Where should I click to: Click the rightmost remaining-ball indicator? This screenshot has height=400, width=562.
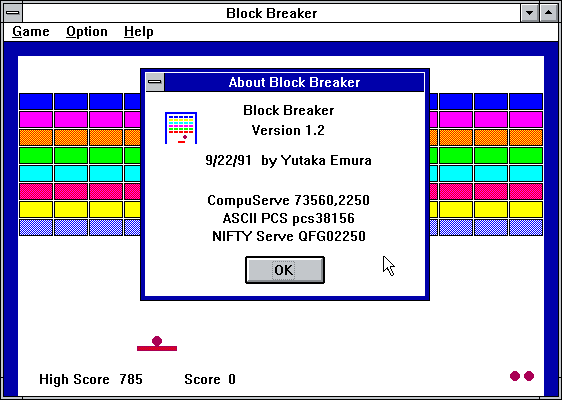coord(529,376)
